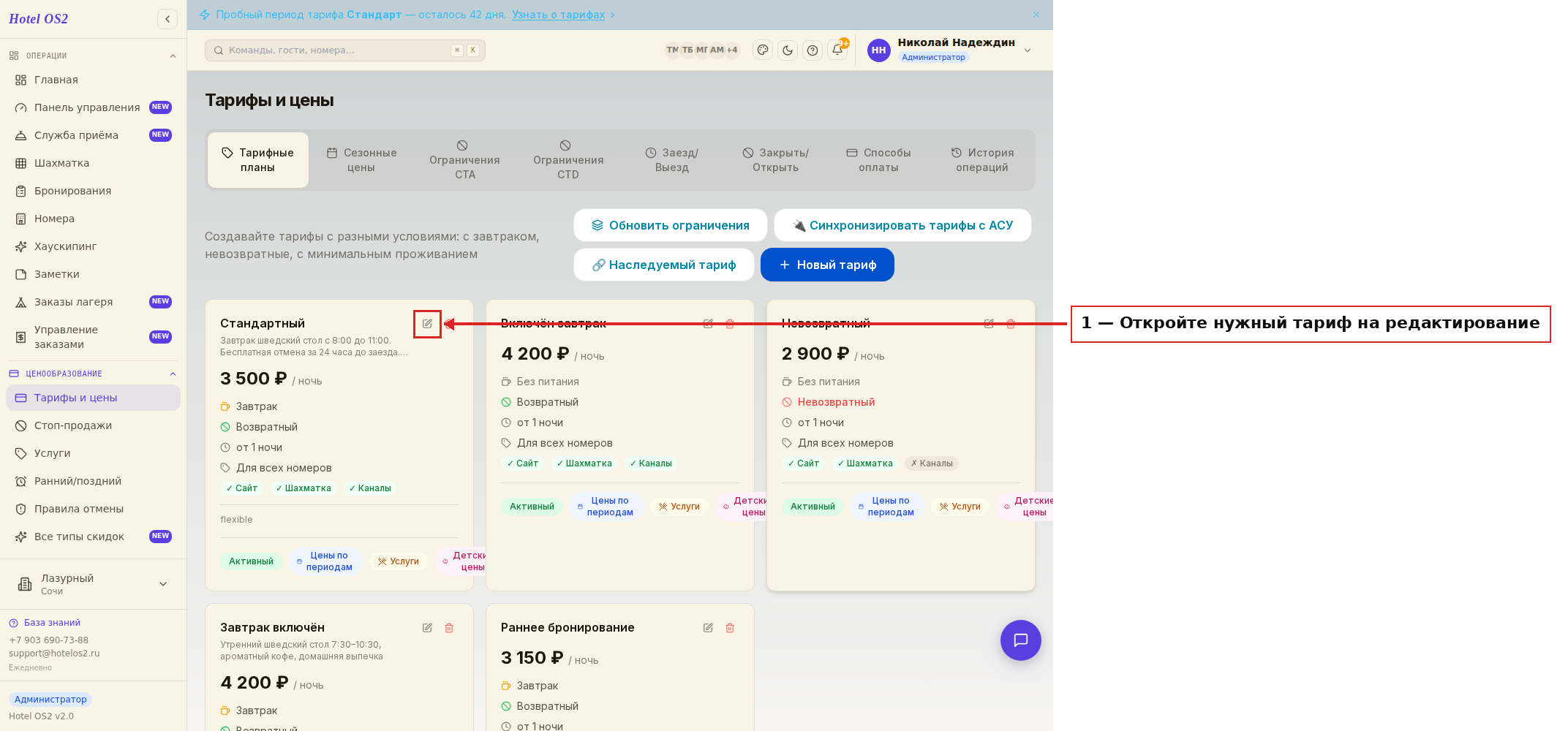
Task: Expand the Николай Надеждин user menu
Action: [1028, 50]
